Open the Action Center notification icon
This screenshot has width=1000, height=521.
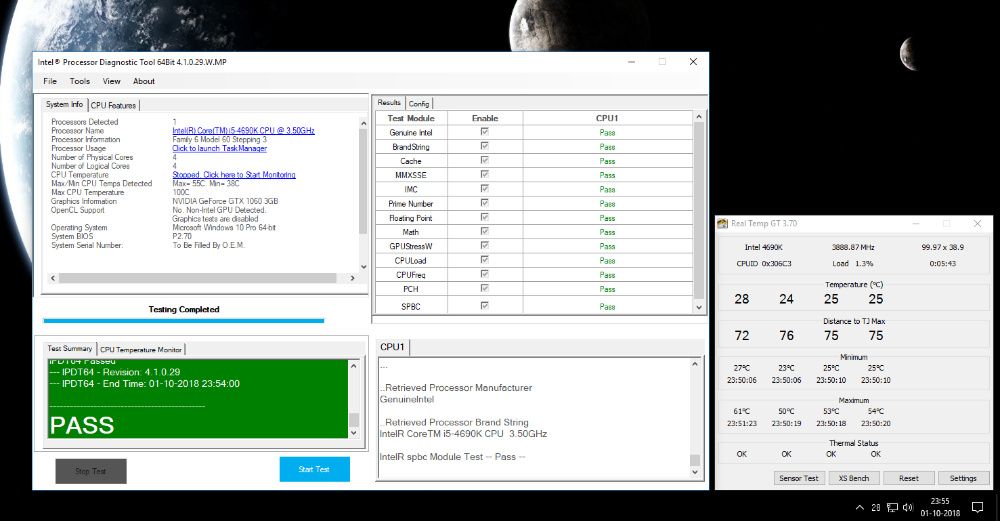click(x=977, y=507)
